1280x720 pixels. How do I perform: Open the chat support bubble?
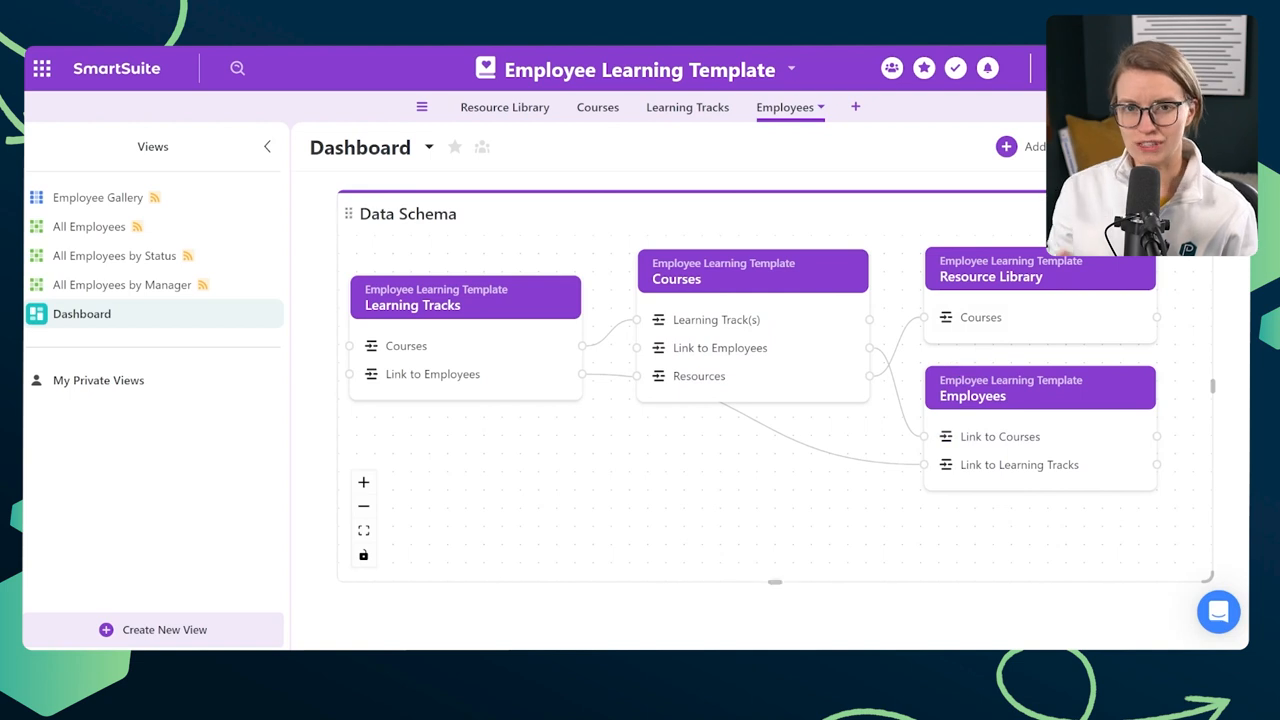click(1218, 612)
